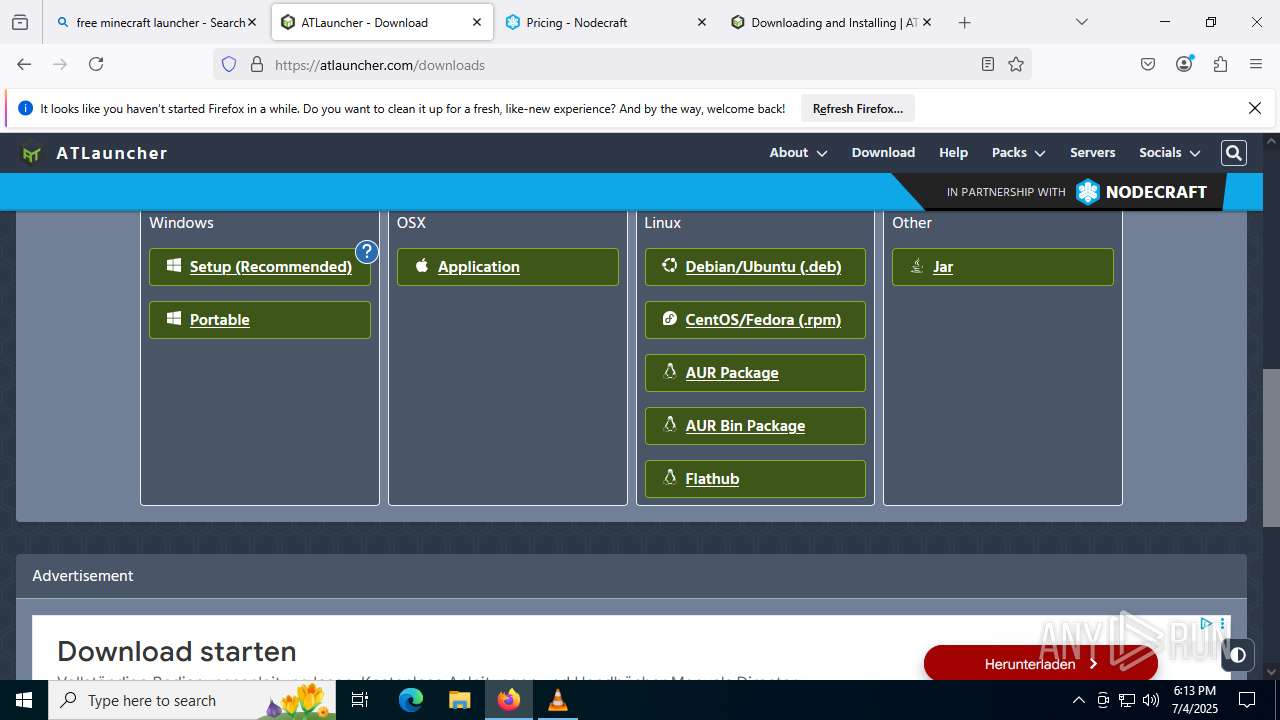Expand the Packs menu dropdown
The width and height of the screenshot is (1280, 720).
[x=1018, y=153]
